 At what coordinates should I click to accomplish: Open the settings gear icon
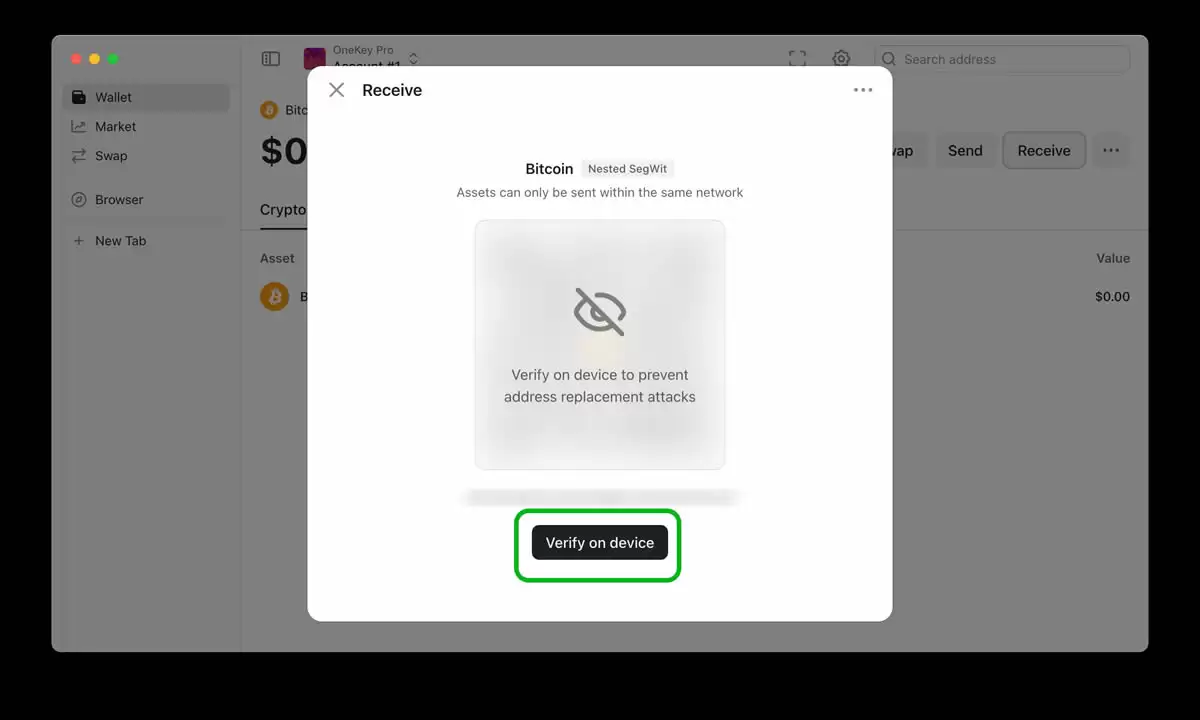tap(841, 59)
